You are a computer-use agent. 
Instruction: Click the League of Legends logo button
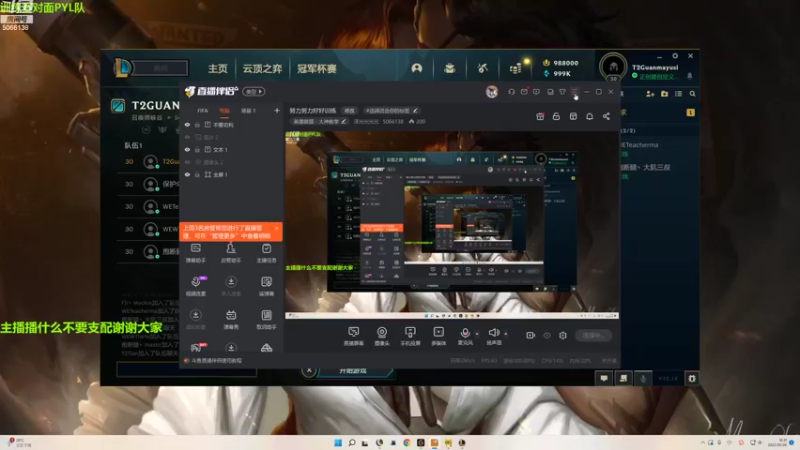(122, 68)
